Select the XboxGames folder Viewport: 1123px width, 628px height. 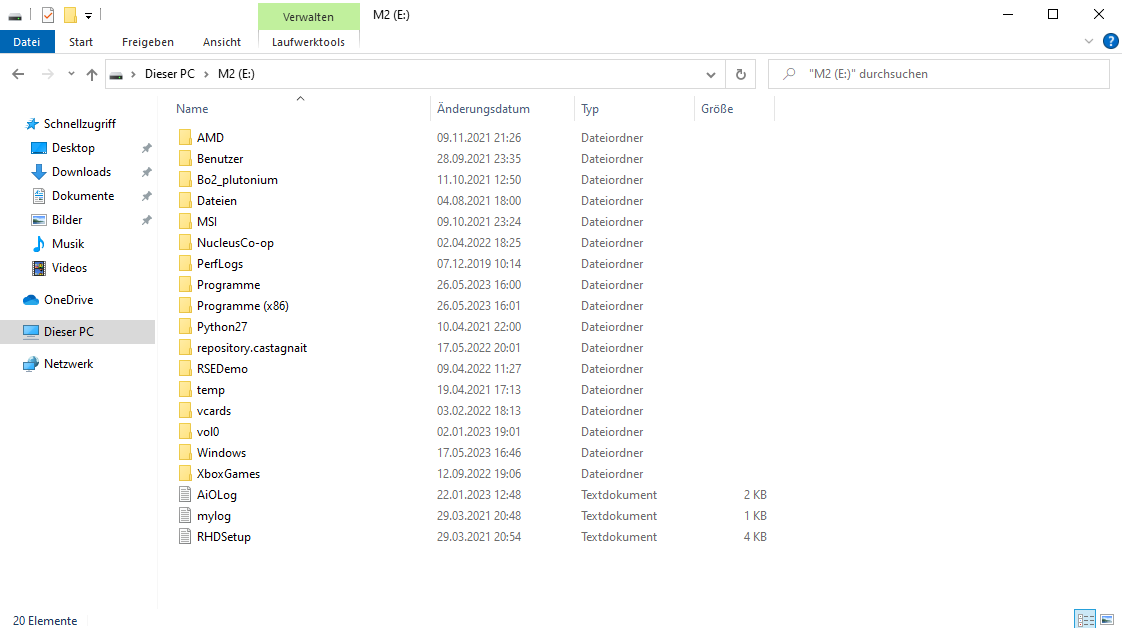pyautogui.click(x=228, y=474)
